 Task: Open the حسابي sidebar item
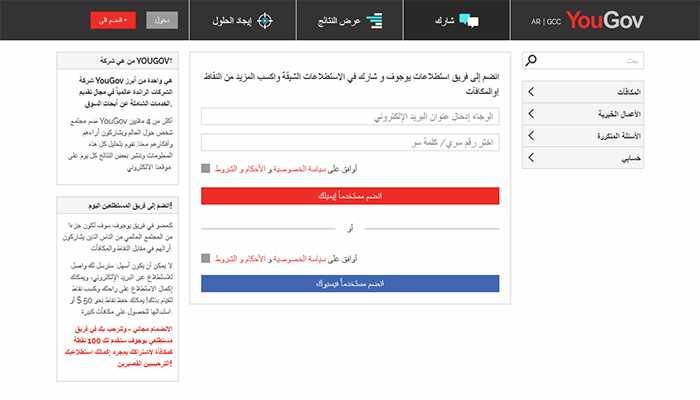tap(583, 158)
